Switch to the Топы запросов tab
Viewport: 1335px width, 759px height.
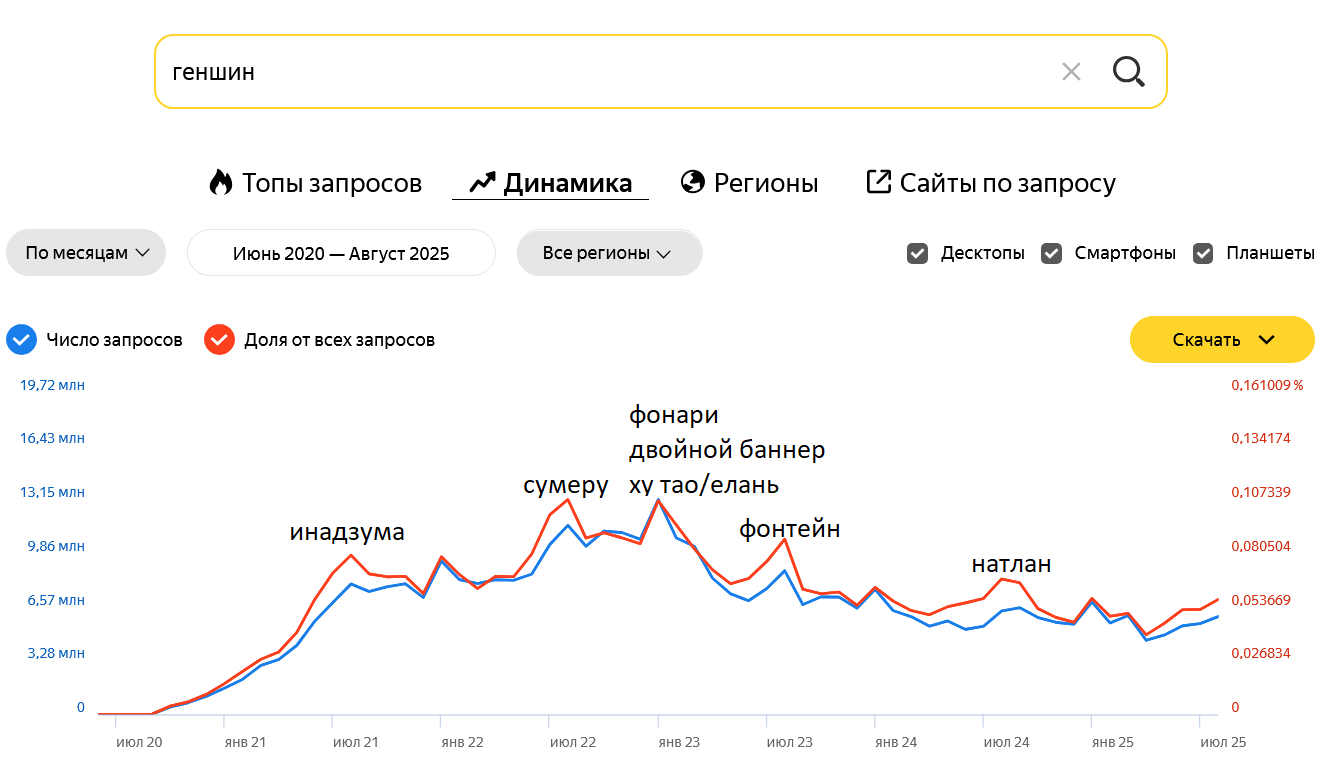pyautogui.click(x=331, y=183)
